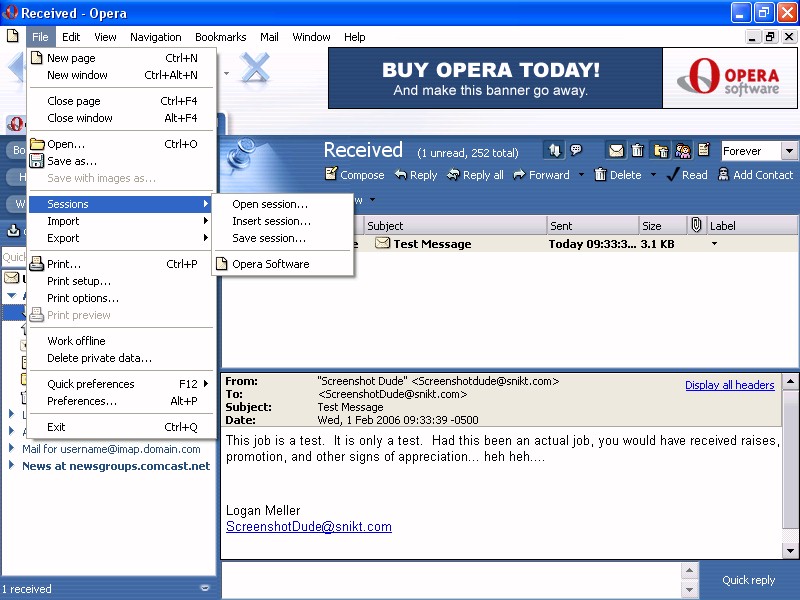Click the Buy Opera Today banner
This screenshot has height=600, width=800.
point(495,78)
